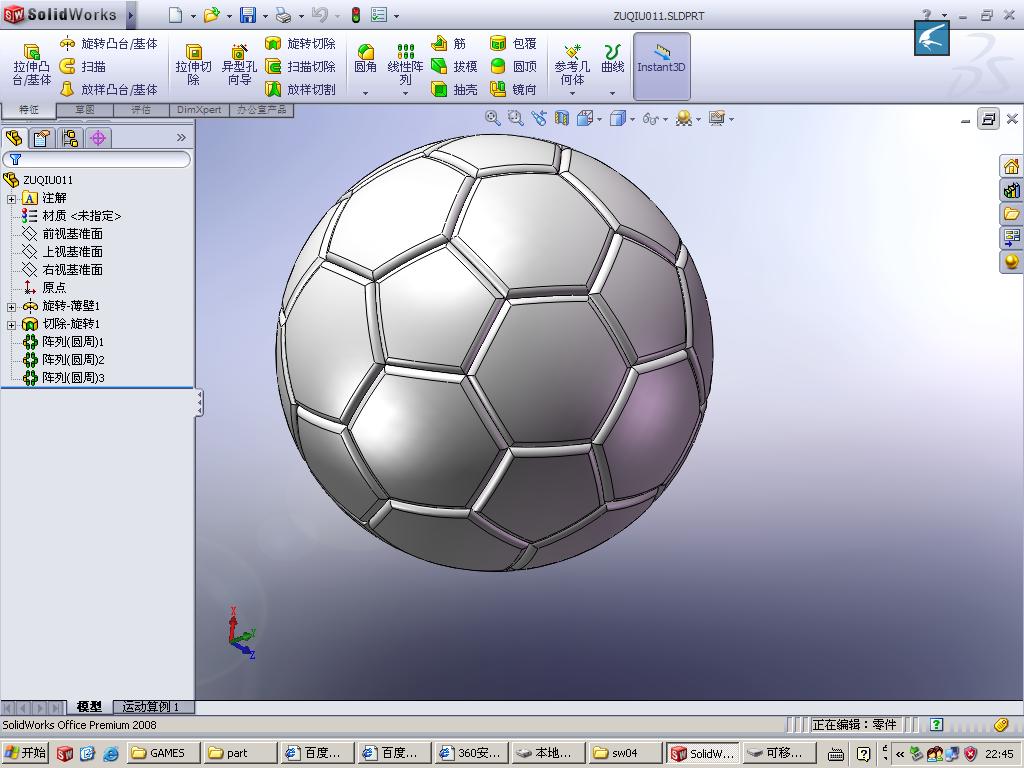Open the Curves (曲线) tool
The image size is (1024, 768).
(613, 59)
